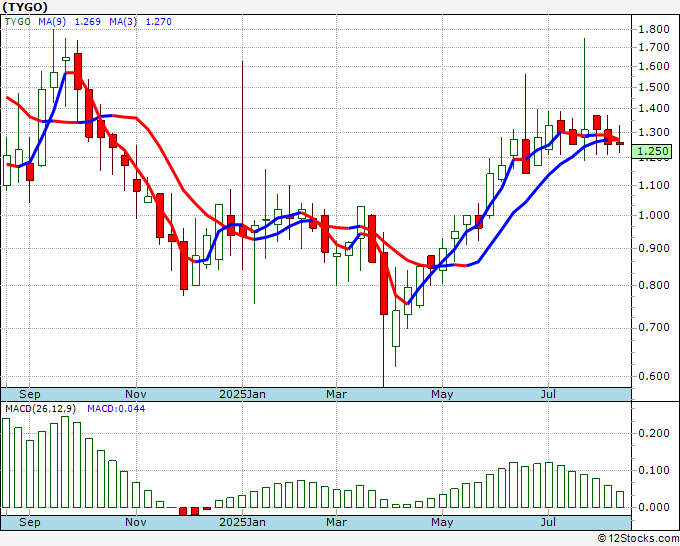
Task: Select the MA(3) value 1.270
Action: 159,21
